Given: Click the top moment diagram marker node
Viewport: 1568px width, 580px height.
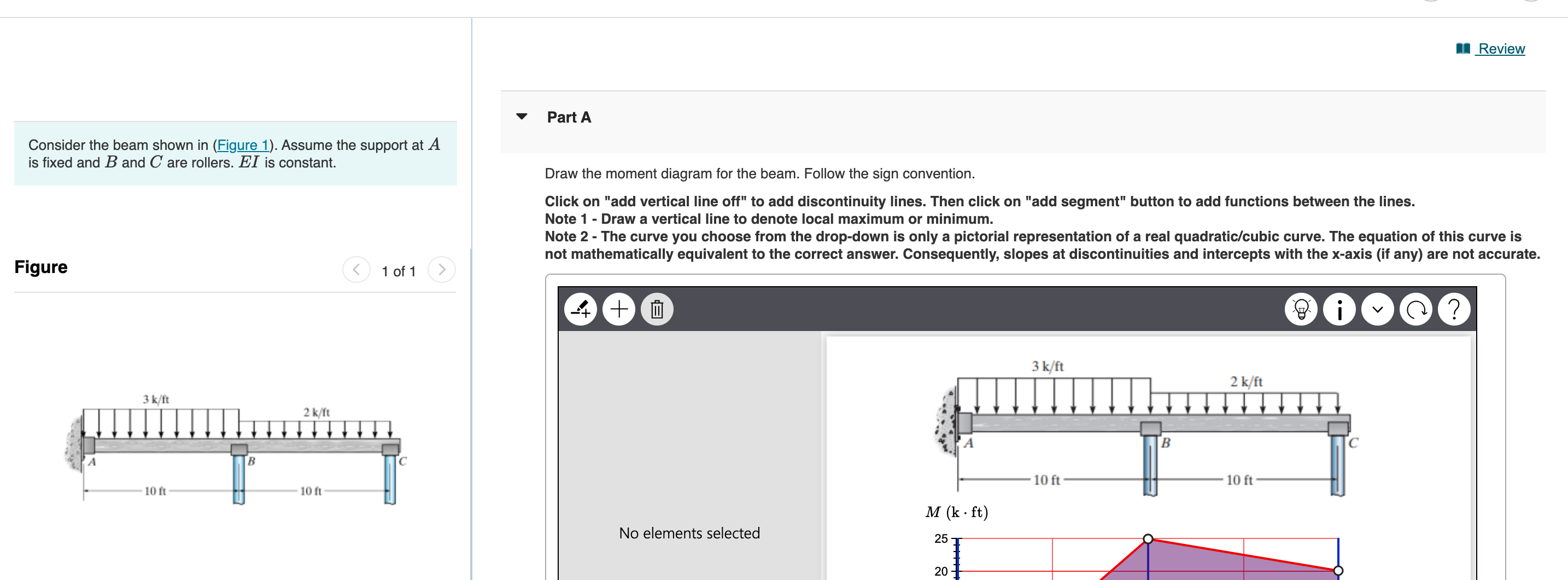Looking at the screenshot, I should (x=1148, y=538).
